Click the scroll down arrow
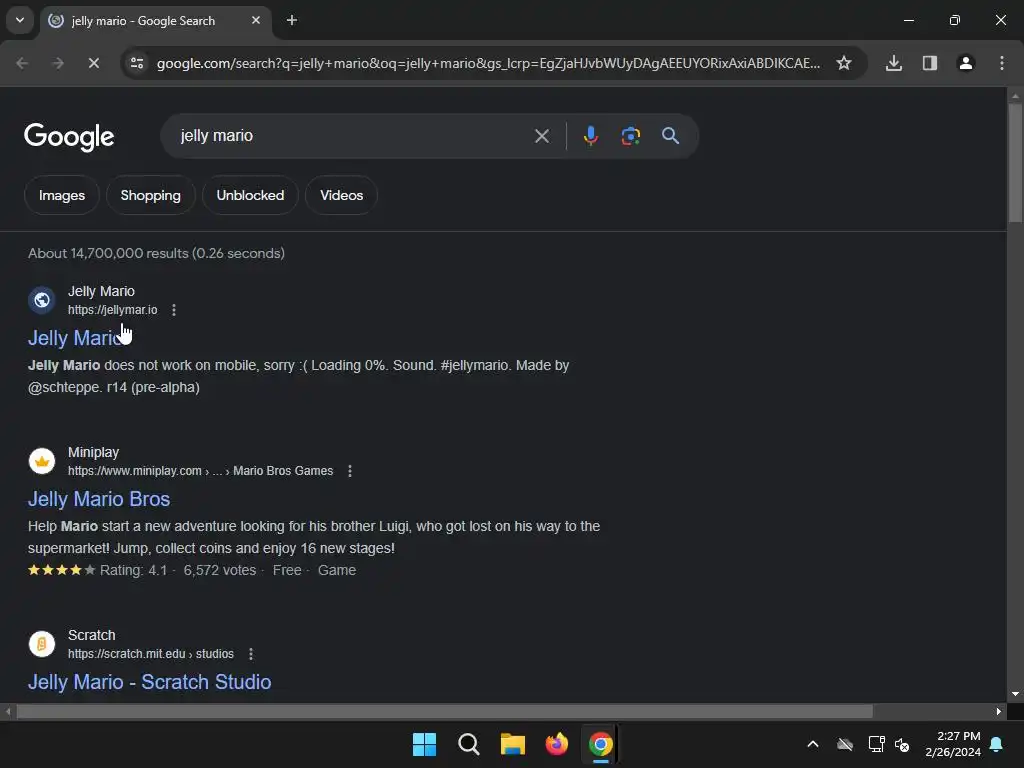1024x768 pixels. point(1015,694)
